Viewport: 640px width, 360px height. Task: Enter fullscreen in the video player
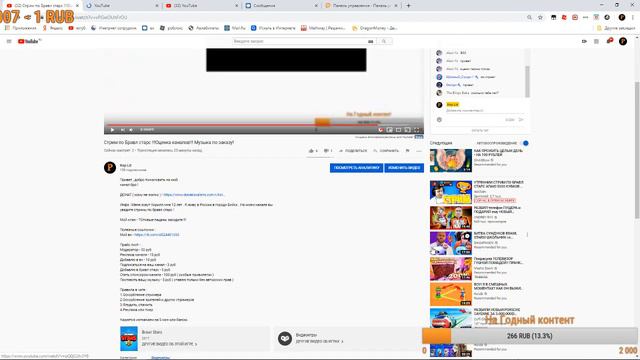416,130
